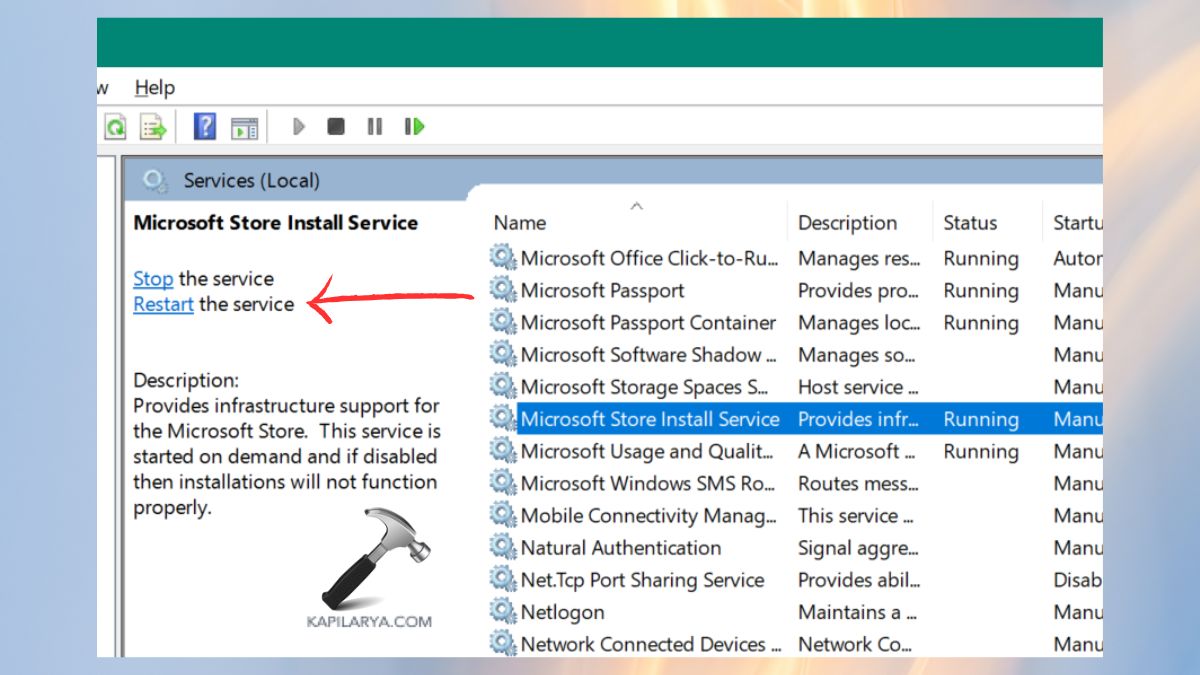Click the Stop service link

pyautogui.click(x=152, y=278)
